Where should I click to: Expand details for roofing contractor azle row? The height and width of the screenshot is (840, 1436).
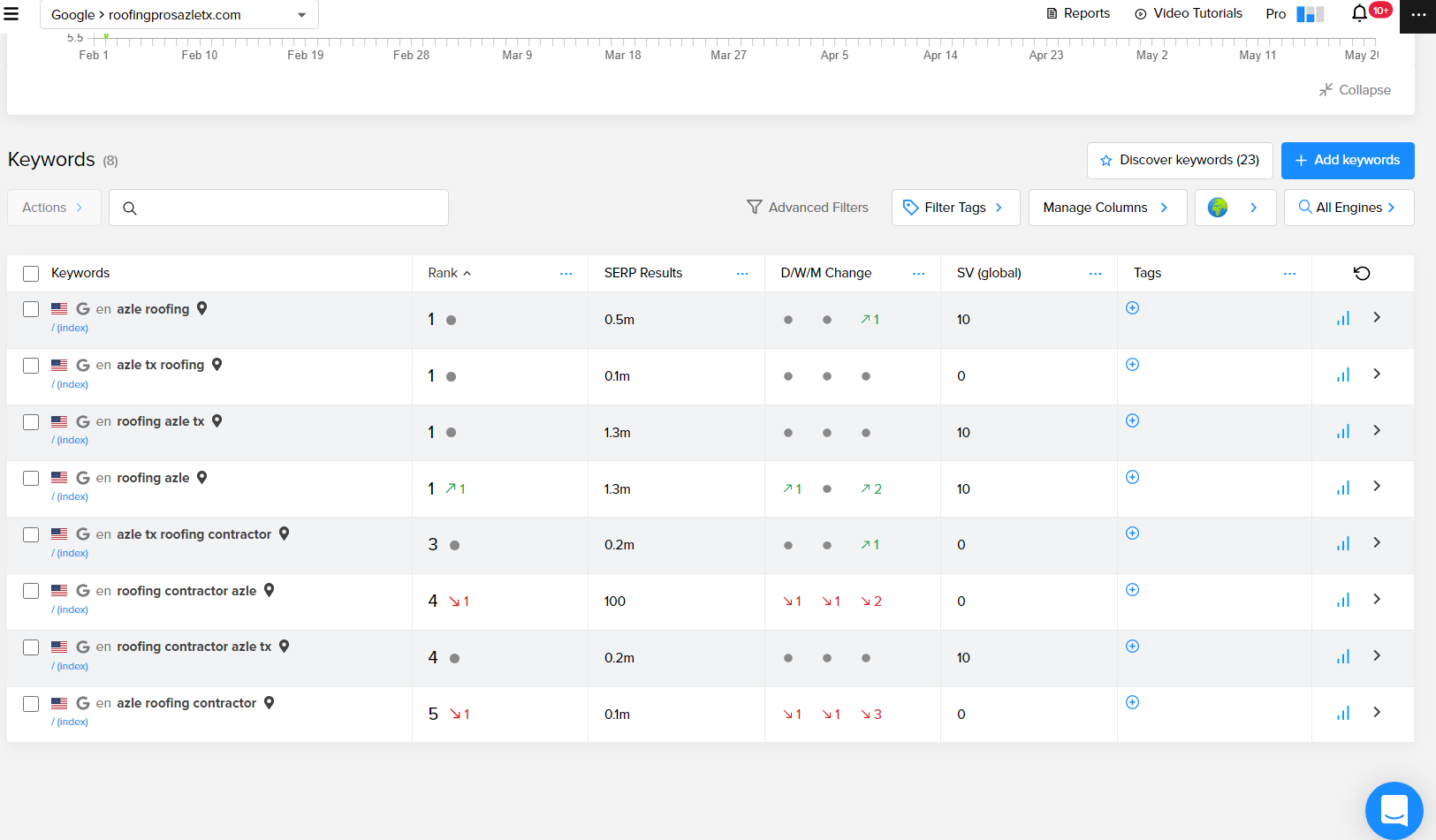click(x=1376, y=600)
